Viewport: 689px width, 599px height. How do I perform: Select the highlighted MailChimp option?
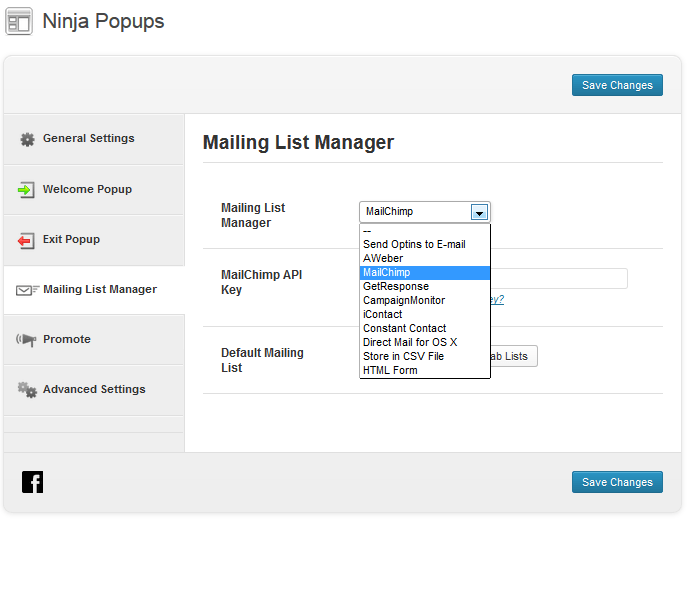click(x=424, y=272)
